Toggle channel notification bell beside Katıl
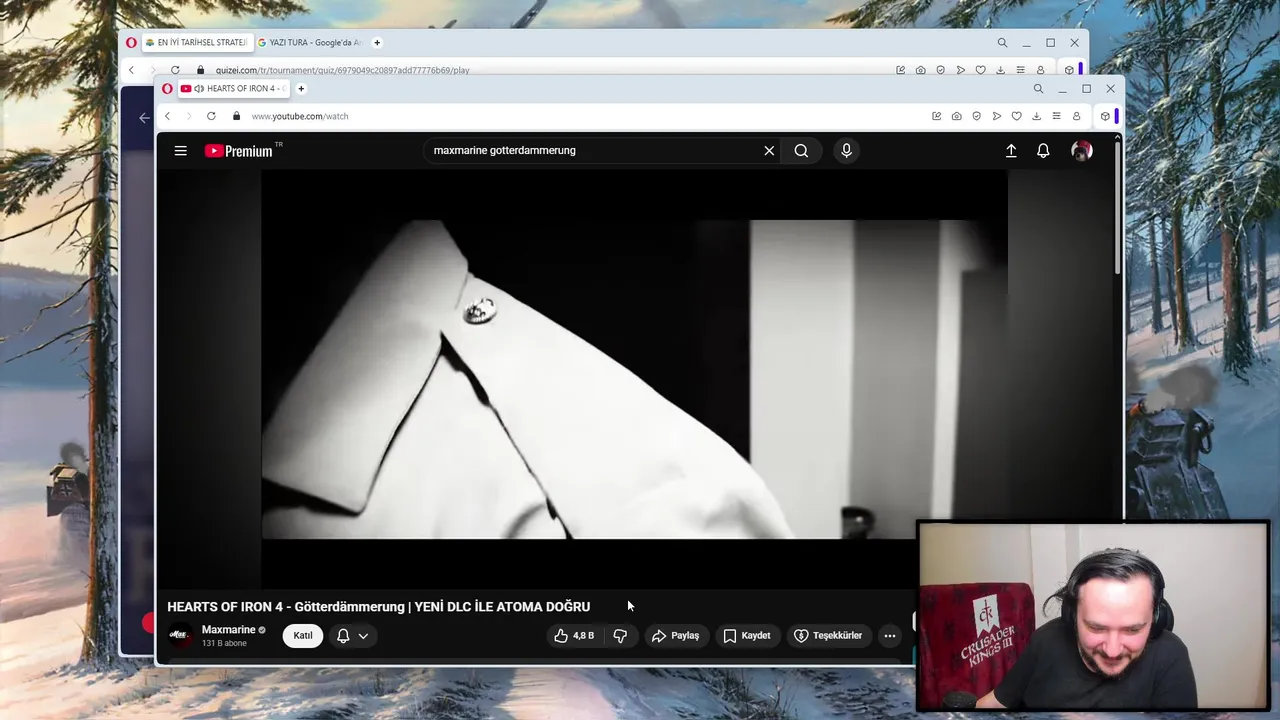Viewport: 1280px width, 720px height. (x=343, y=636)
